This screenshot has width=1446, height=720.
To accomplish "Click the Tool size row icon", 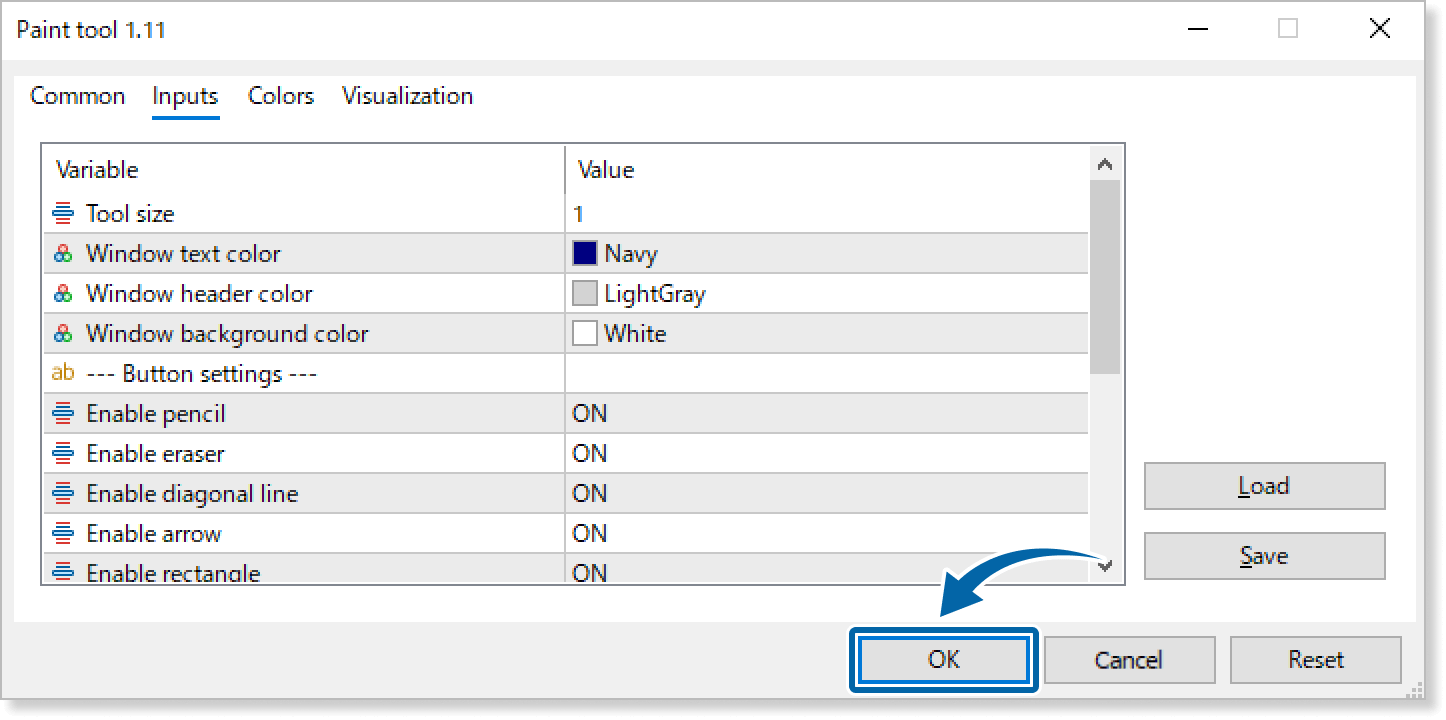I will [63, 213].
